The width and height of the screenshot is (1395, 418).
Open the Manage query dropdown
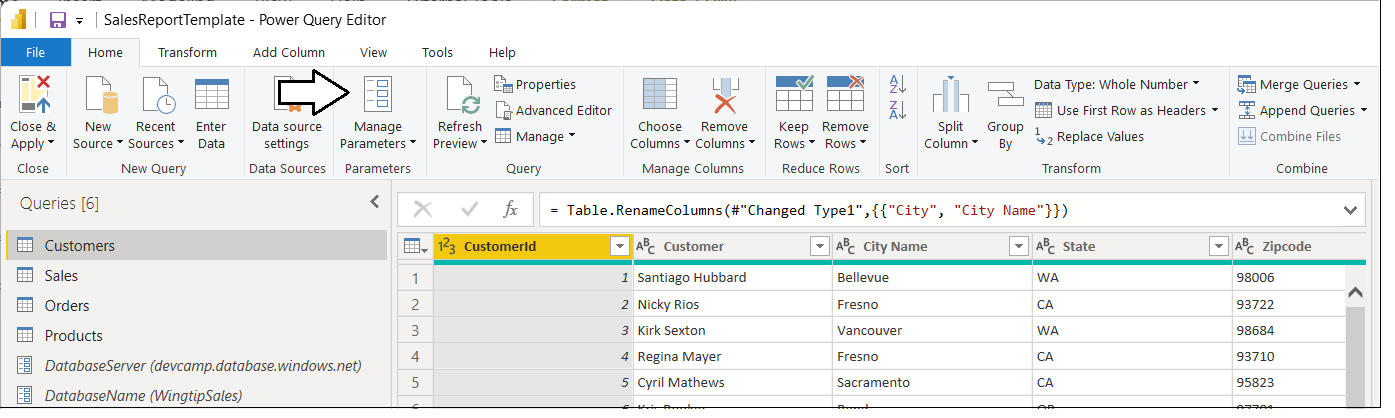(535, 136)
